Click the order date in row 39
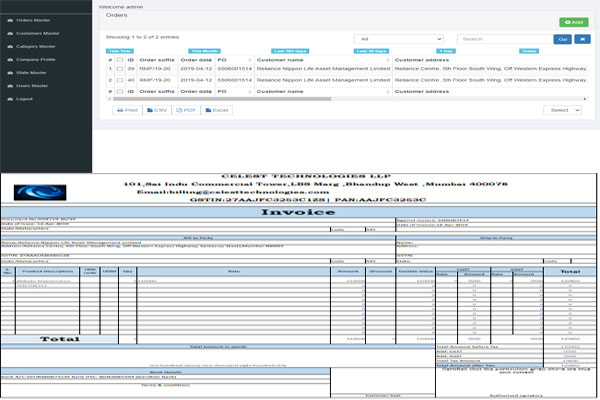This screenshot has height=400, width=600. pyautogui.click(x=196, y=69)
